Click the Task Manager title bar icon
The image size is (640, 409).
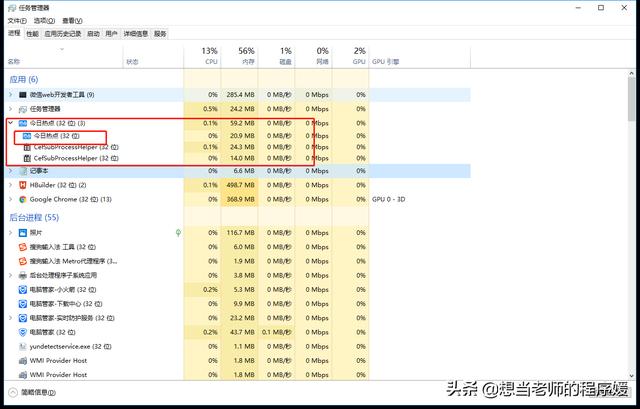[x=12, y=8]
